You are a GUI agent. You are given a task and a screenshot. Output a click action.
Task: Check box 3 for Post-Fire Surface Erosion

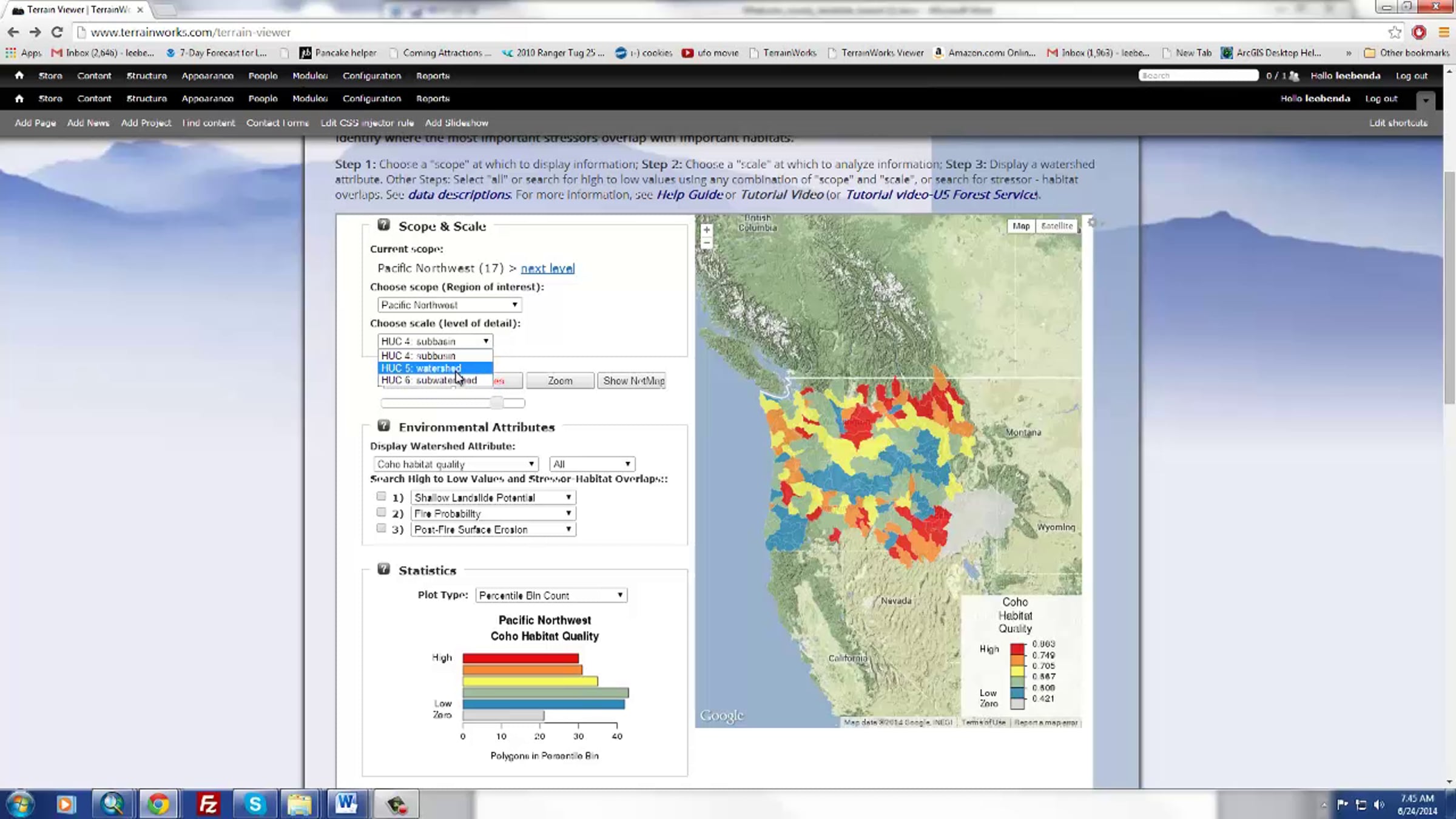(381, 528)
